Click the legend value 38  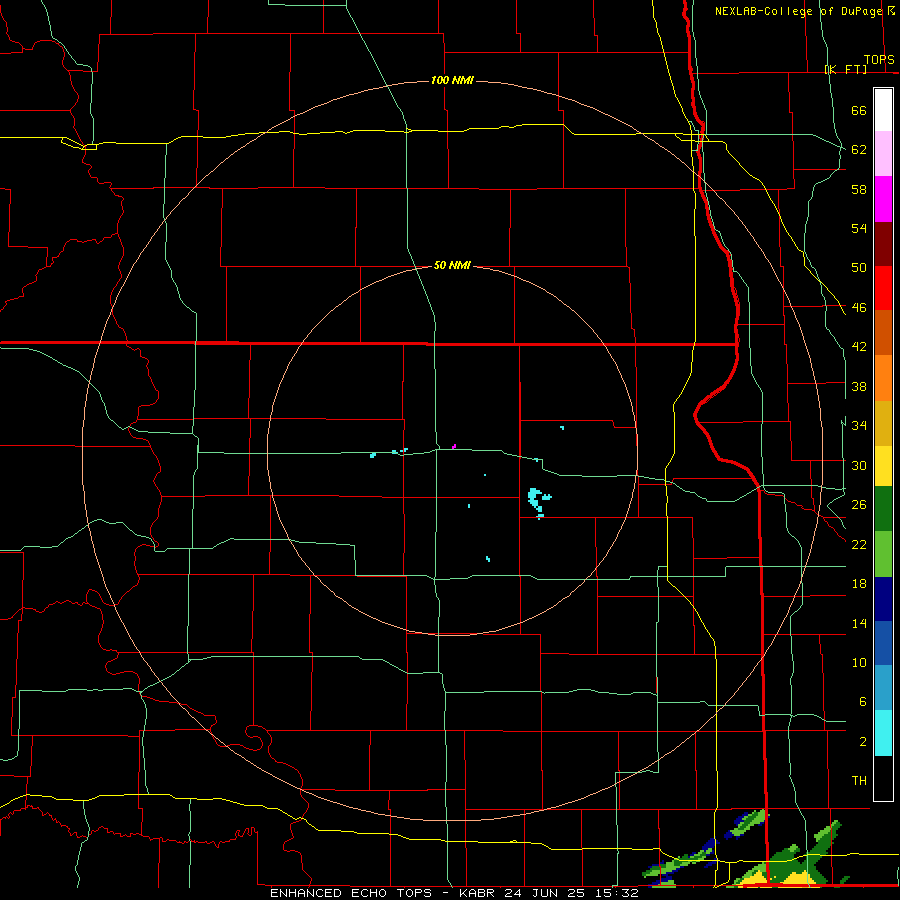click(859, 386)
